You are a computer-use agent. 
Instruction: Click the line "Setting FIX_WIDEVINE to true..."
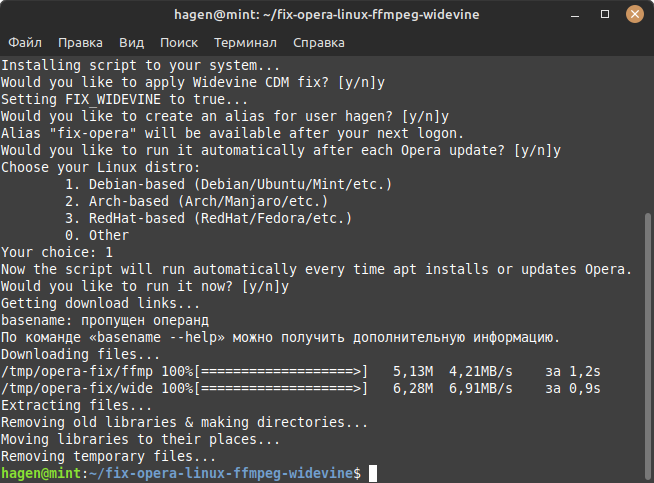pos(125,99)
